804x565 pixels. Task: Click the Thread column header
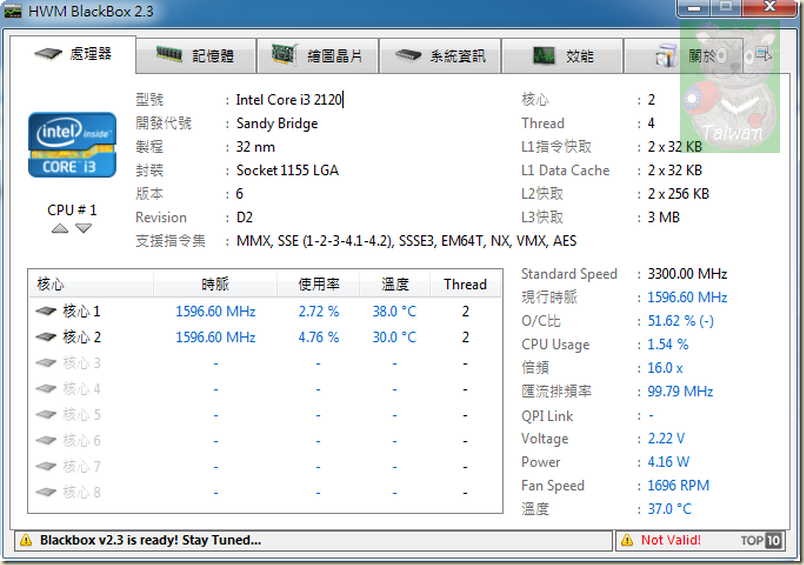(465, 284)
